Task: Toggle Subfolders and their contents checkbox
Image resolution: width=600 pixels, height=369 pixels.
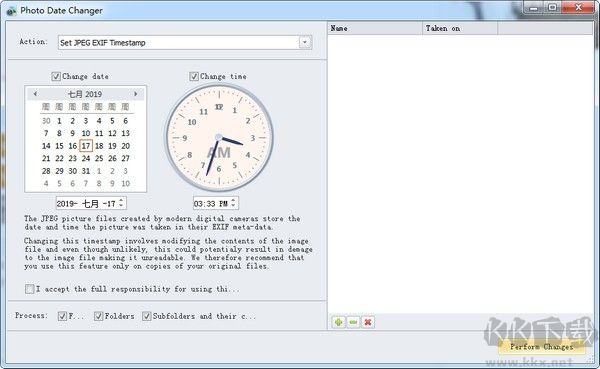Action: point(147,316)
